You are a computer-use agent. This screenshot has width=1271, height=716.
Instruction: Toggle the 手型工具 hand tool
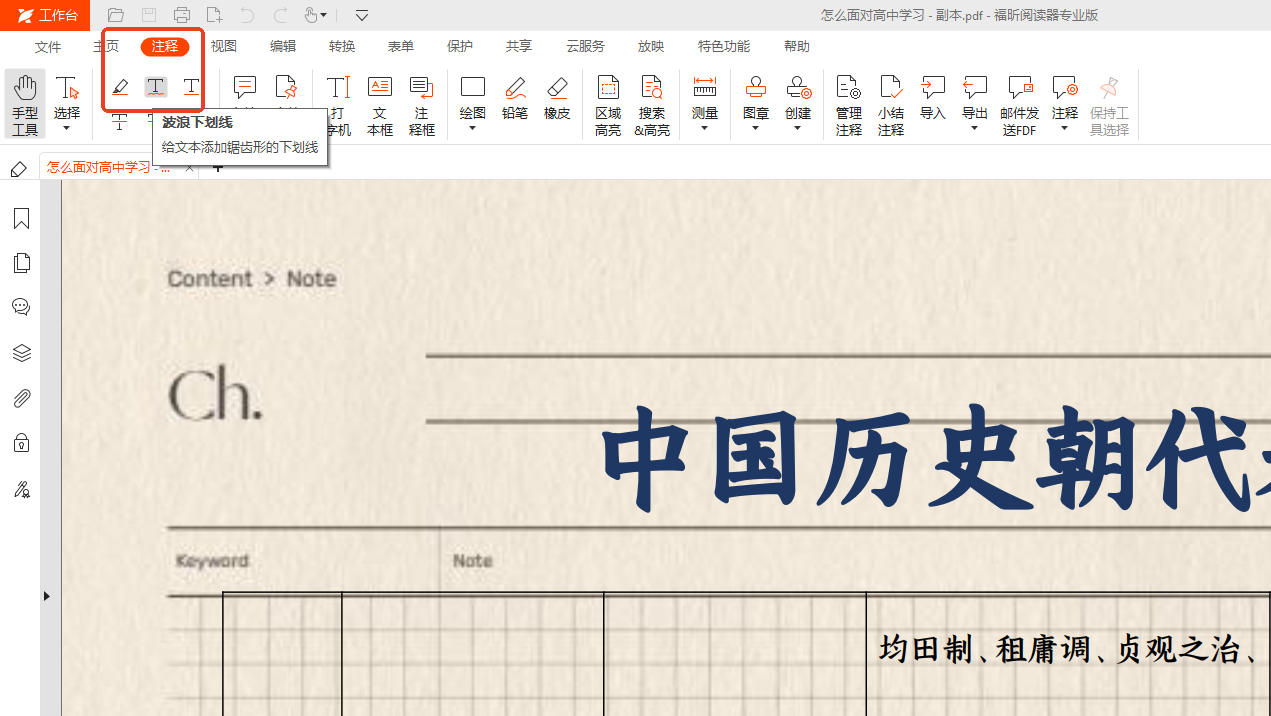[25, 104]
